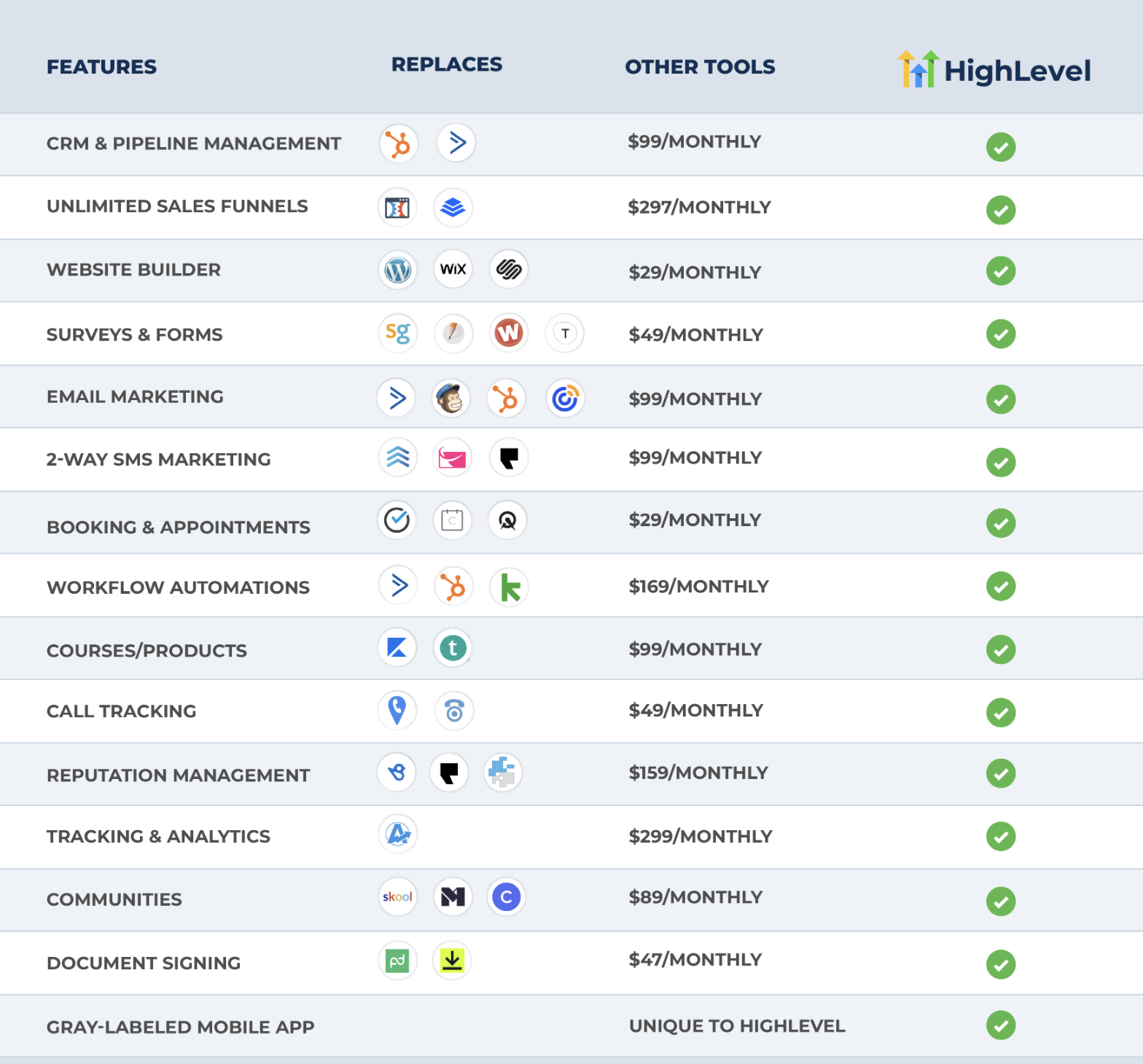The height and width of the screenshot is (1064, 1143).
Task: Click green checkmark for Booking & Appointments
Action: pos(1001,523)
